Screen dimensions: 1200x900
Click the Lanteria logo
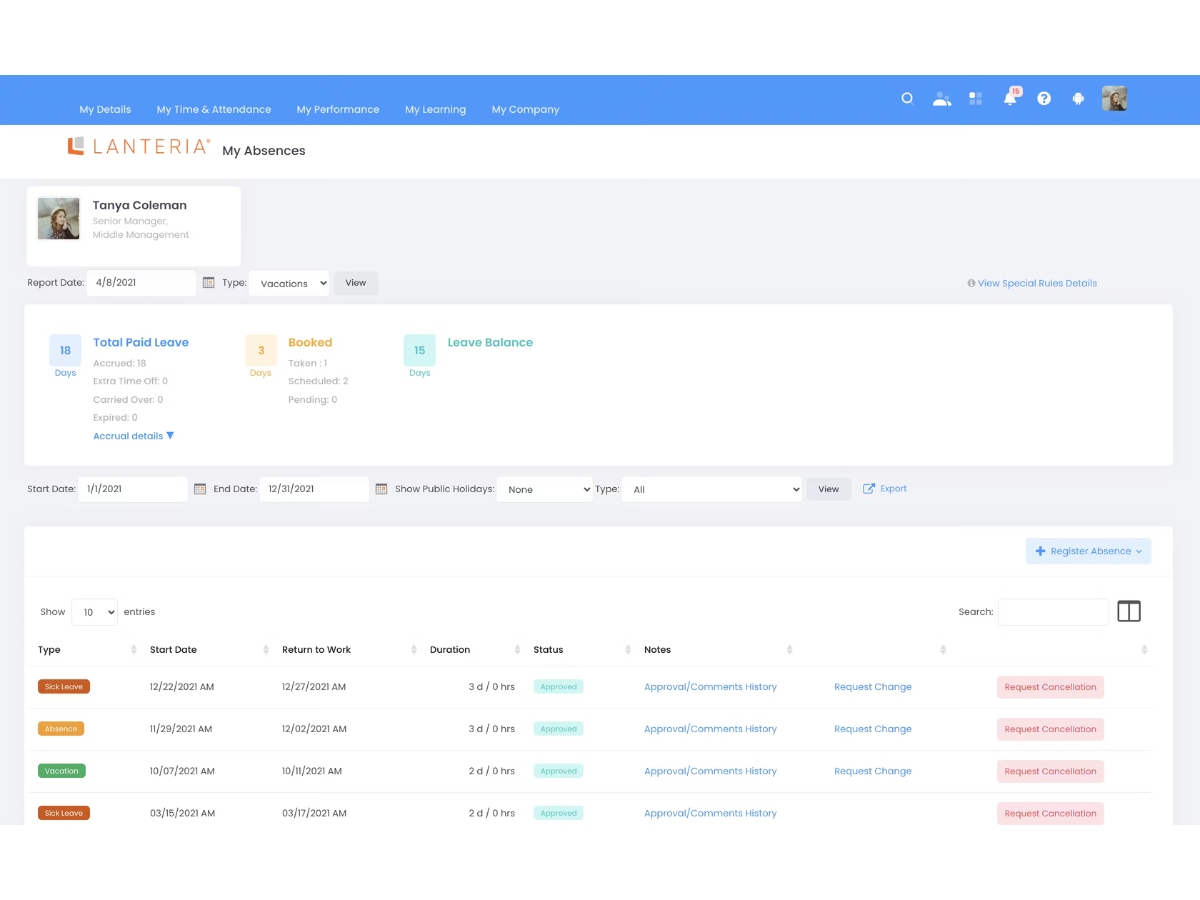138,147
